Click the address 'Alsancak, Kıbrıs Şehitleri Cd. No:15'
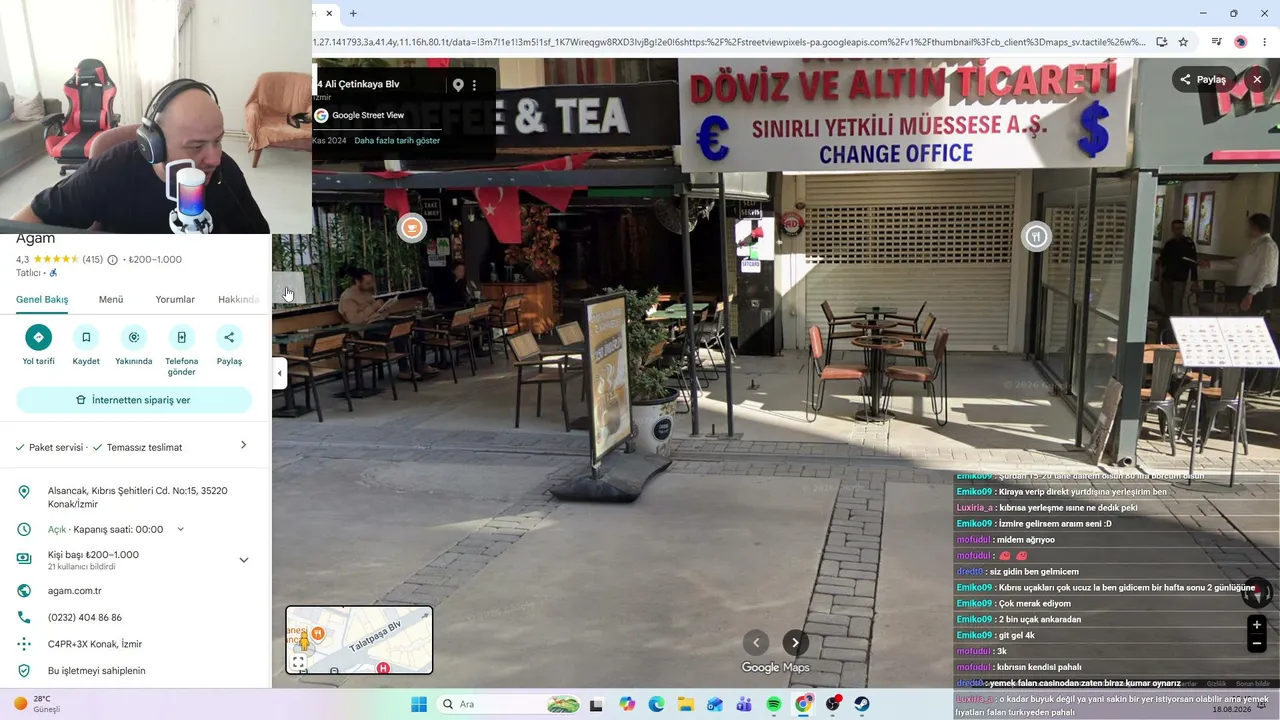 point(138,497)
